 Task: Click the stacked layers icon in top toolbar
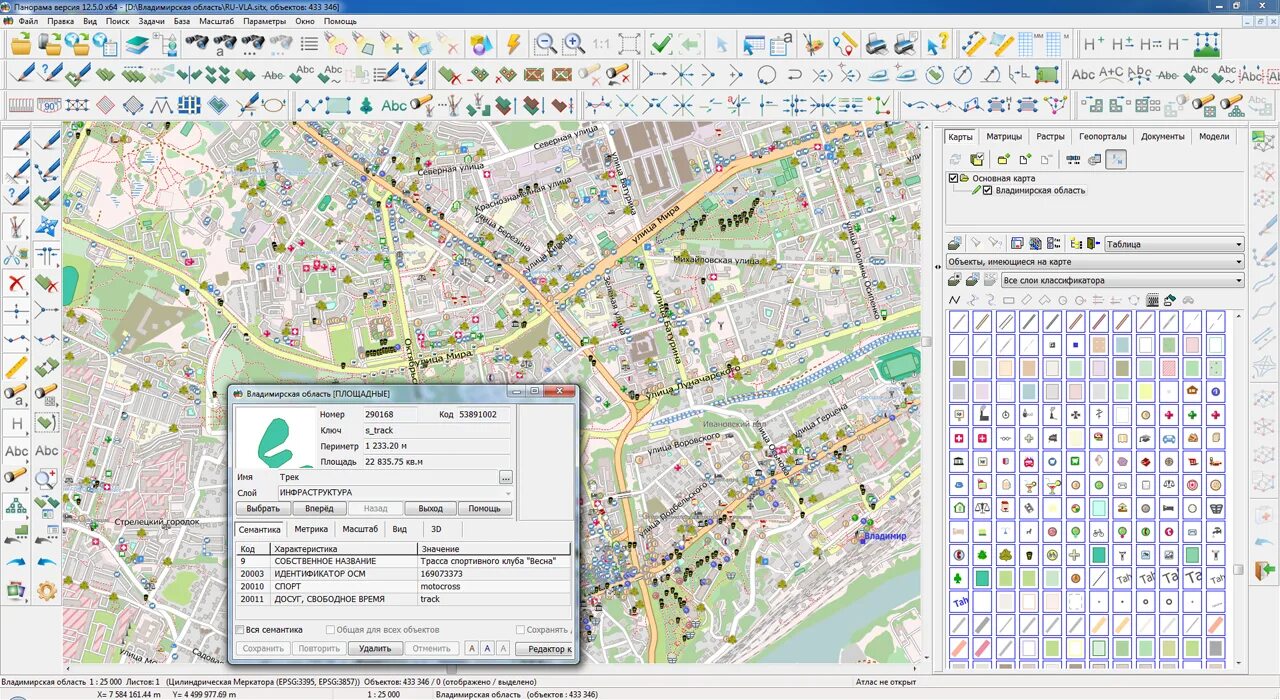[x=137, y=44]
